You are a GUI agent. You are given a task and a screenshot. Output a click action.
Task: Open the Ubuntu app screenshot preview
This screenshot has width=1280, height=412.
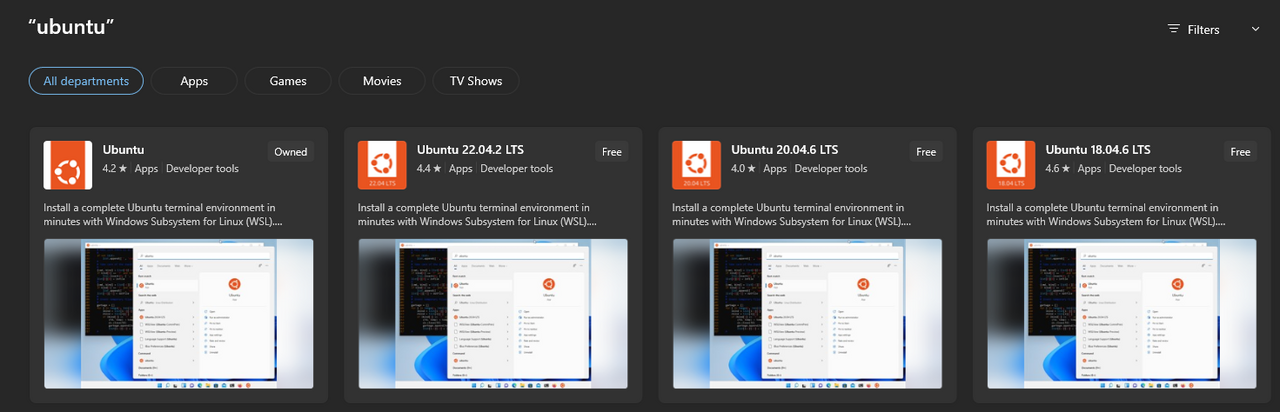tap(178, 313)
